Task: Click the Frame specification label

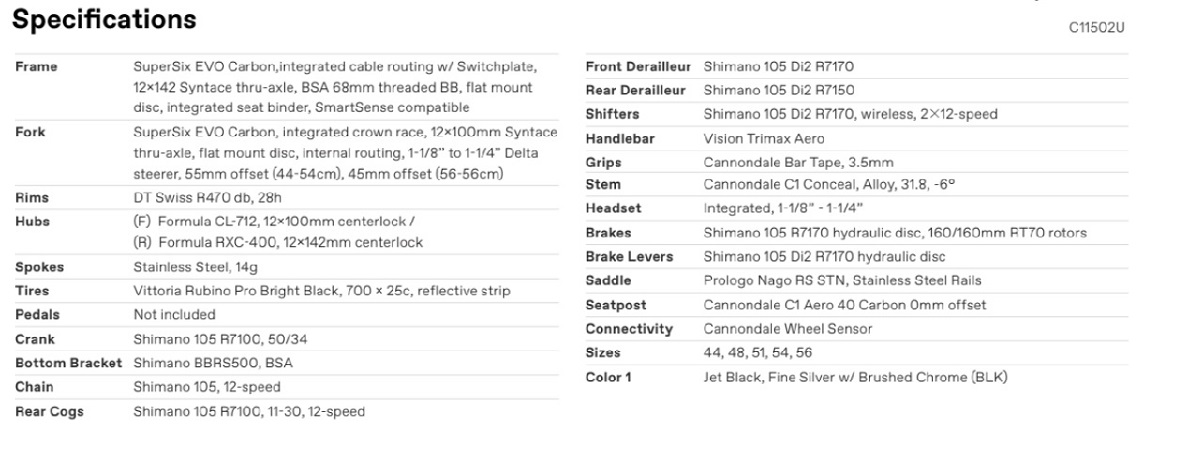Action: click(x=36, y=67)
